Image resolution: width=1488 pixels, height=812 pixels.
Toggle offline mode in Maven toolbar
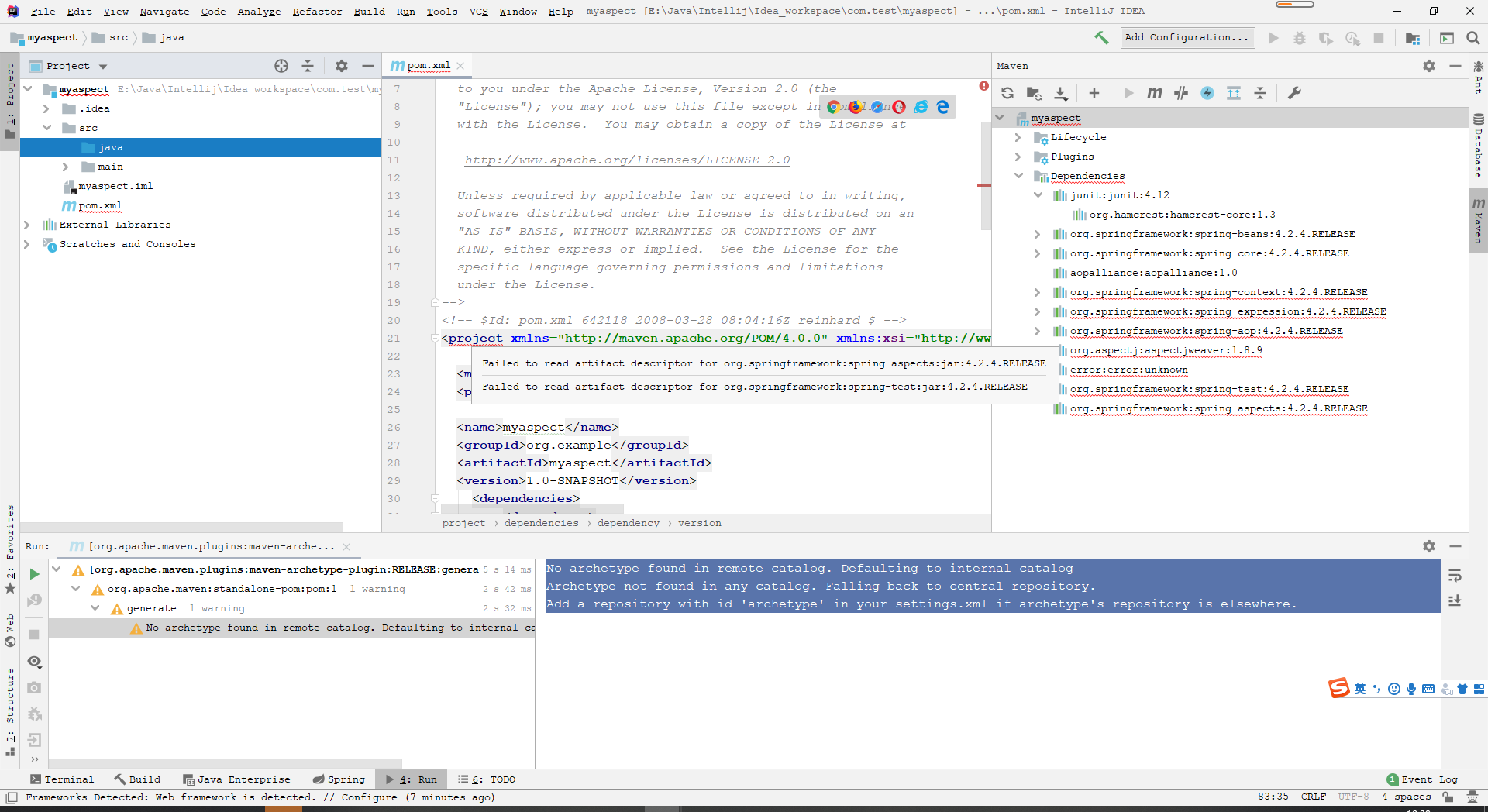click(1181, 93)
